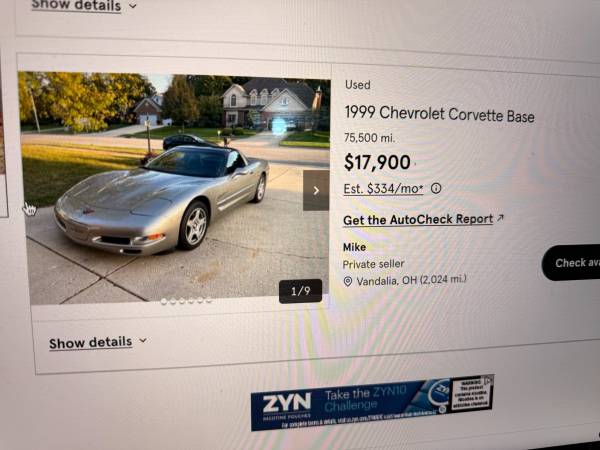
Task: Open the 1999 Chevrolet Corvette Base listing title
Action: click(439, 114)
